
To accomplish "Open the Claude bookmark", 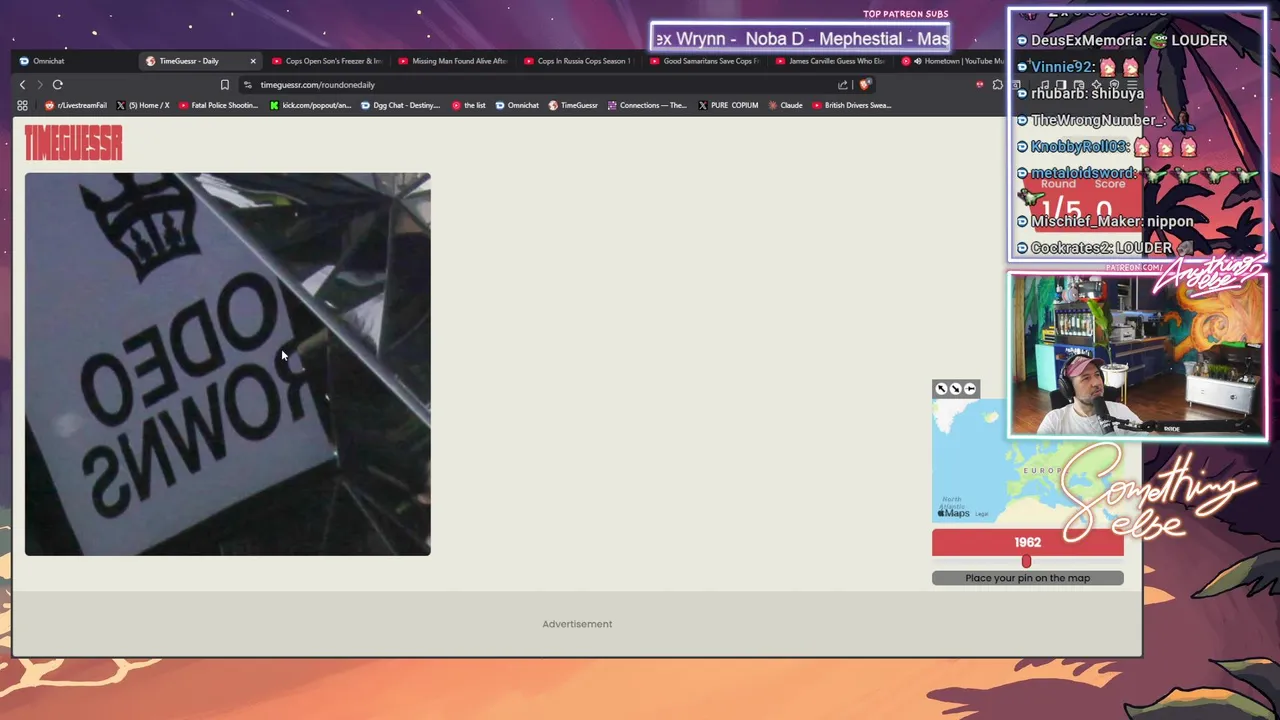I will (x=785, y=105).
